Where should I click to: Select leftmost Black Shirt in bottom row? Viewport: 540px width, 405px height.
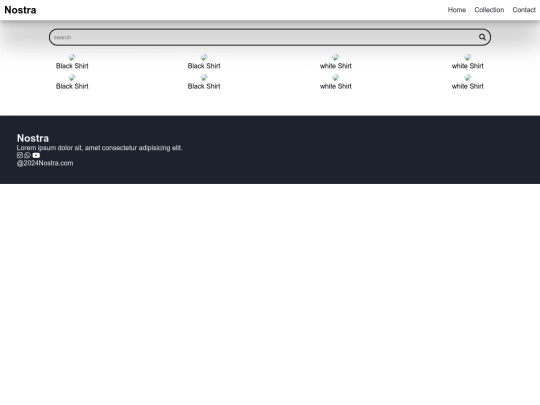[72, 82]
